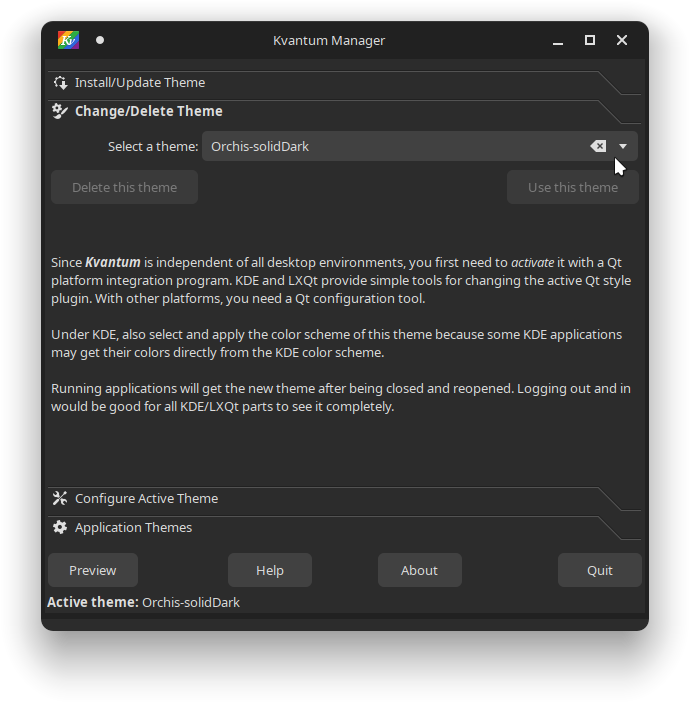Open Help from the bottom buttons

270,570
